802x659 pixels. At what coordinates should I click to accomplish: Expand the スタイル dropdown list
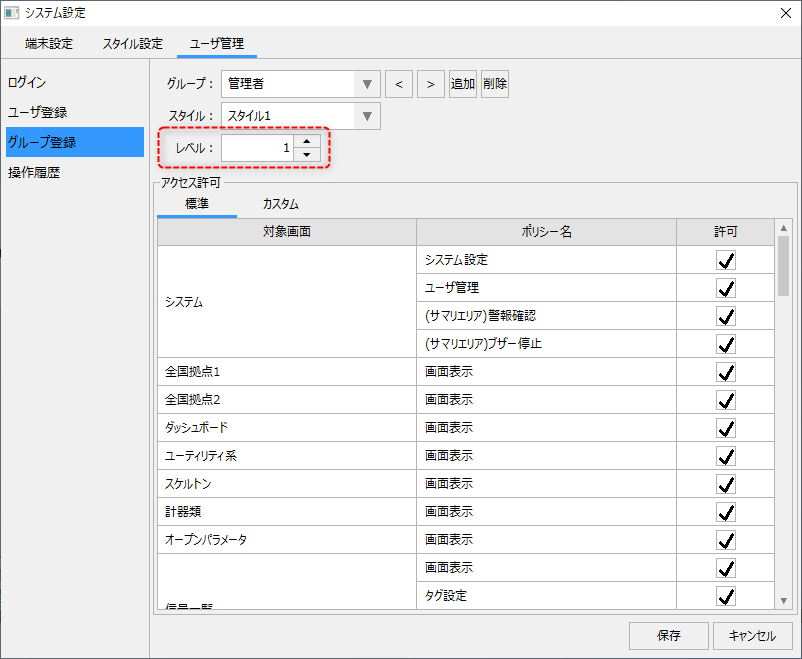click(x=367, y=116)
